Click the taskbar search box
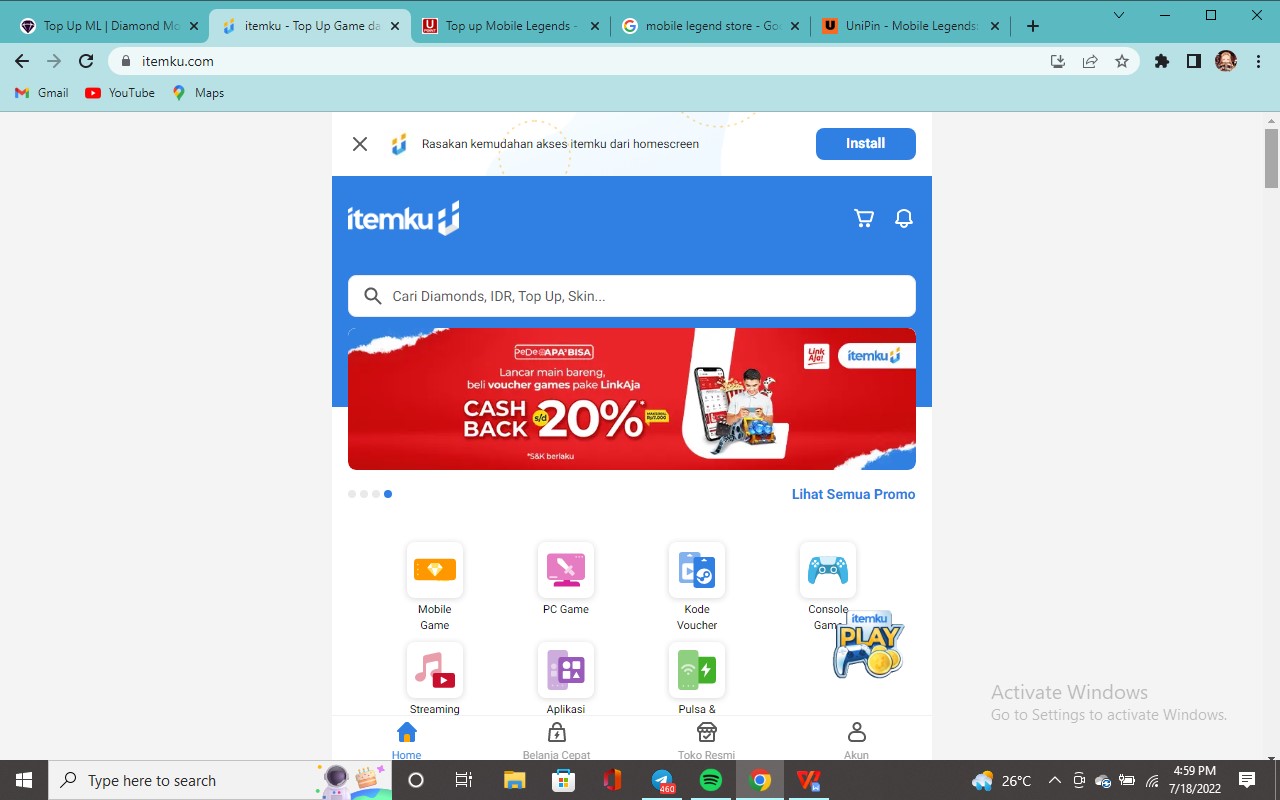The width and height of the screenshot is (1280, 800). (218, 780)
